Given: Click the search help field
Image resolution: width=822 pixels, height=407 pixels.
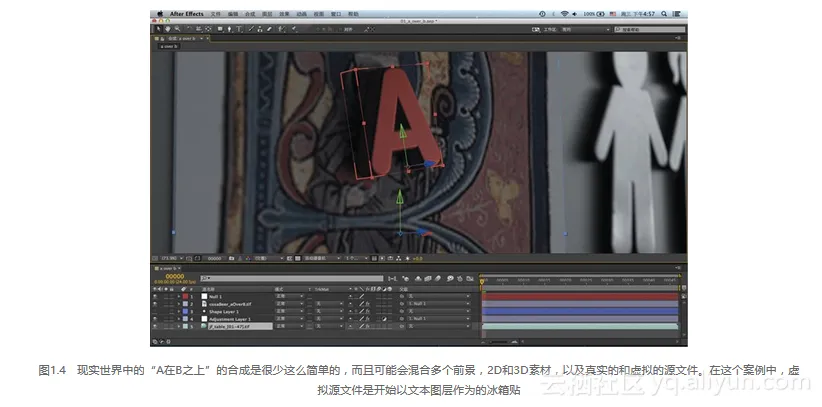Looking at the screenshot, I should (650, 30).
